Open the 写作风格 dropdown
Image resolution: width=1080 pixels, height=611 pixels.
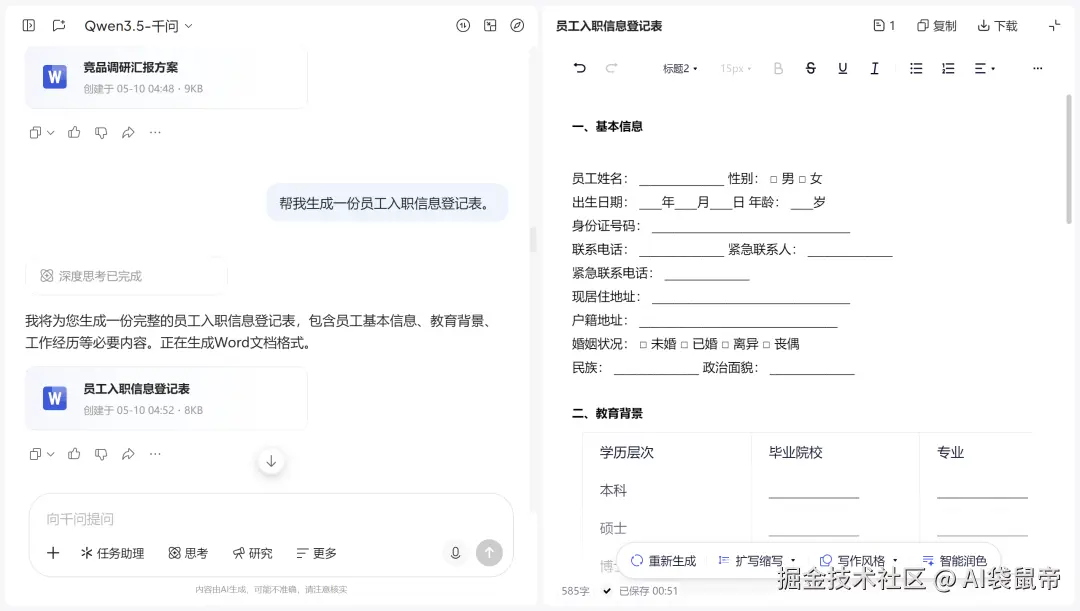tap(859, 561)
